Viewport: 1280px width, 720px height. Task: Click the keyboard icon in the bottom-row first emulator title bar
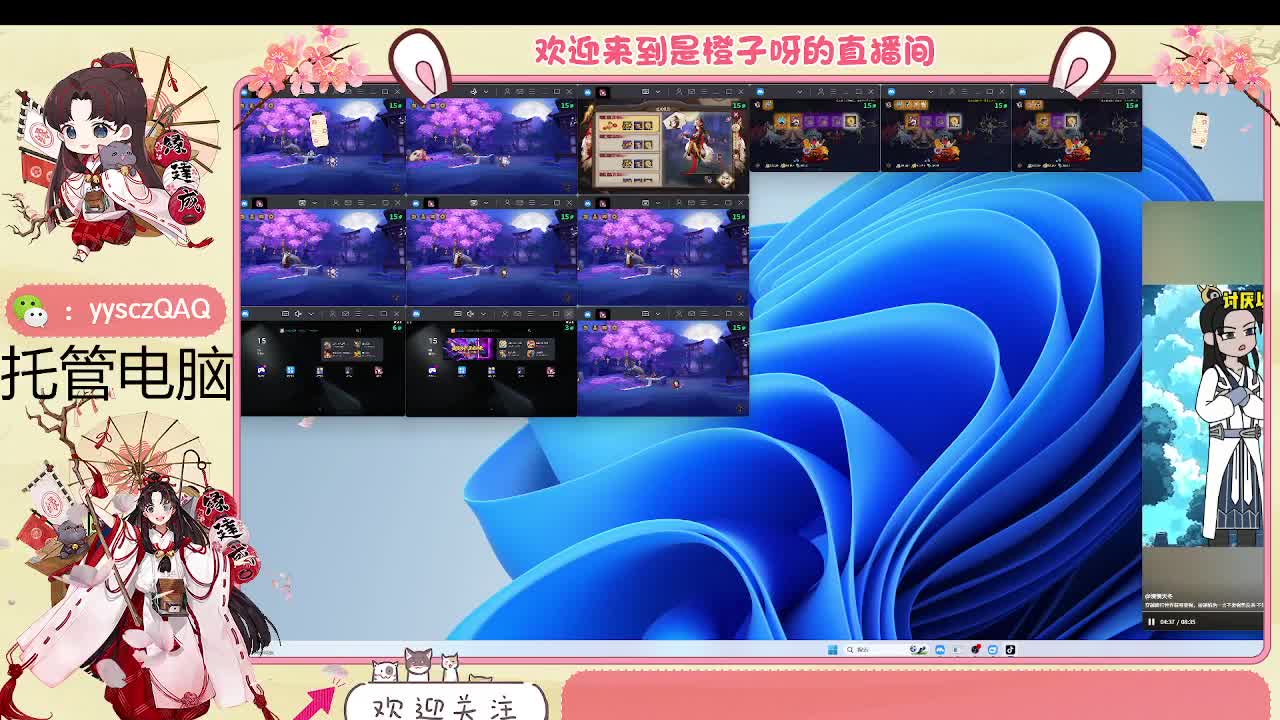(x=285, y=313)
